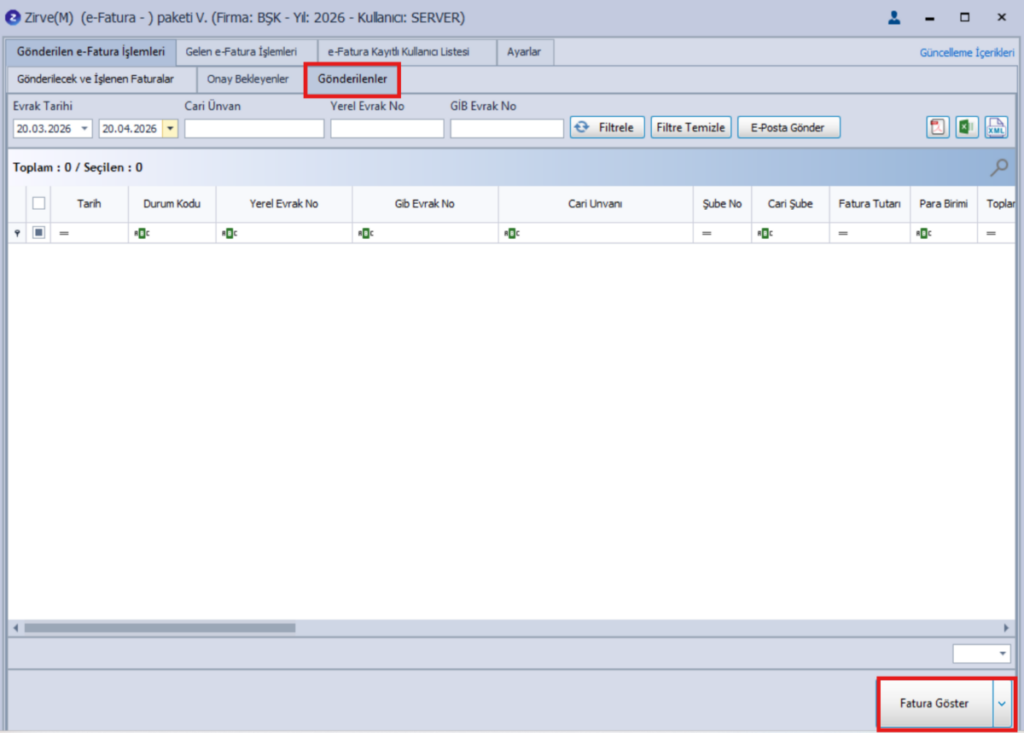Switch to Gönderilen e-Fatura İşlemleri tab
The height and width of the screenshot is (733, 1024).
(91, 52)
